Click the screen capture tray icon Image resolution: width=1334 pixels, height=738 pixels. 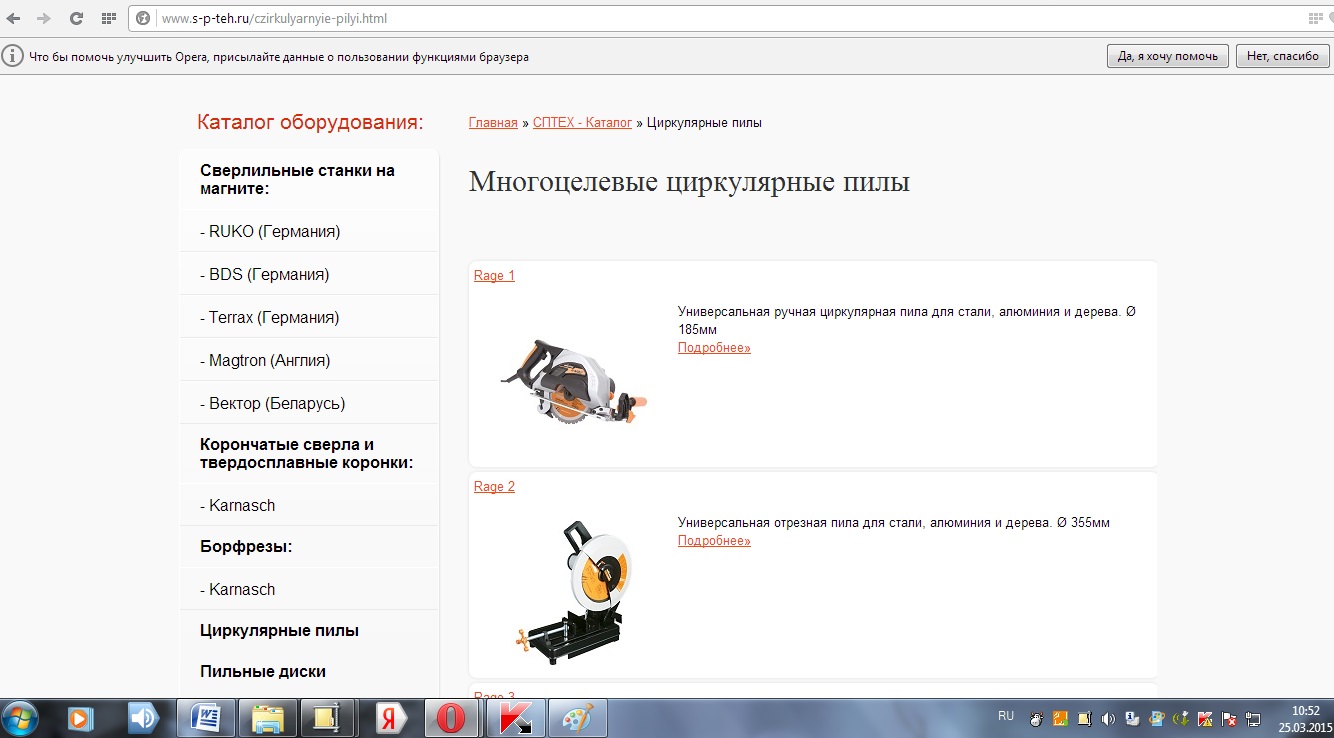pyautogui.click(x=1084, y=718)
